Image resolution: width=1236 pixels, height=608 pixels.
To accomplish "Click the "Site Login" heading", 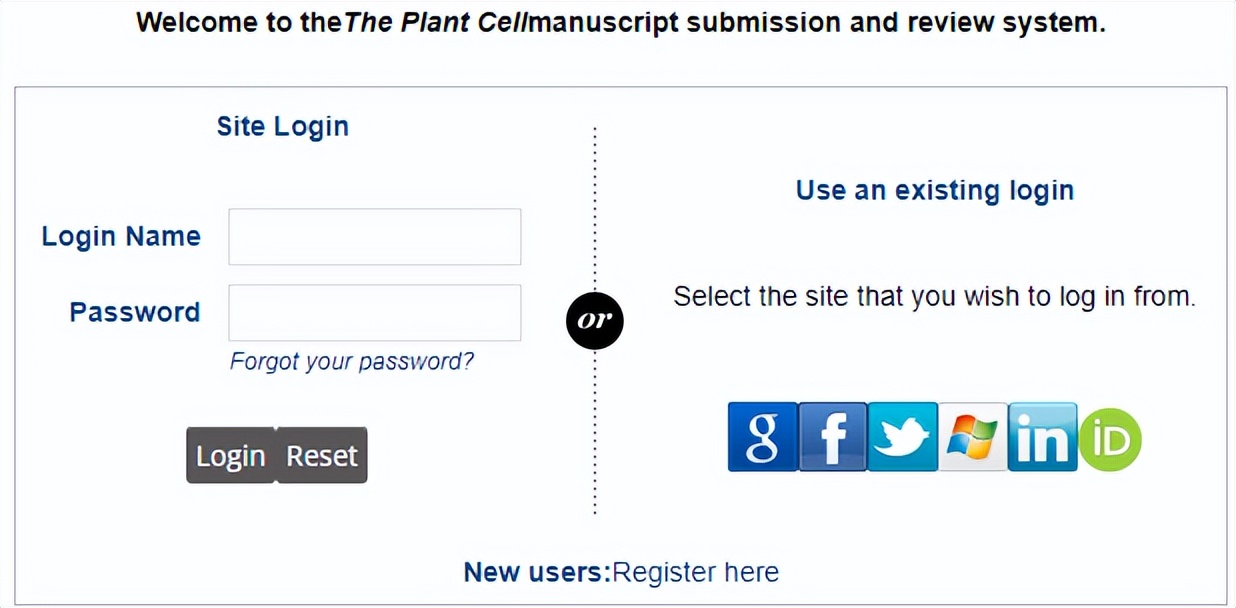I will tap(283, 127).
